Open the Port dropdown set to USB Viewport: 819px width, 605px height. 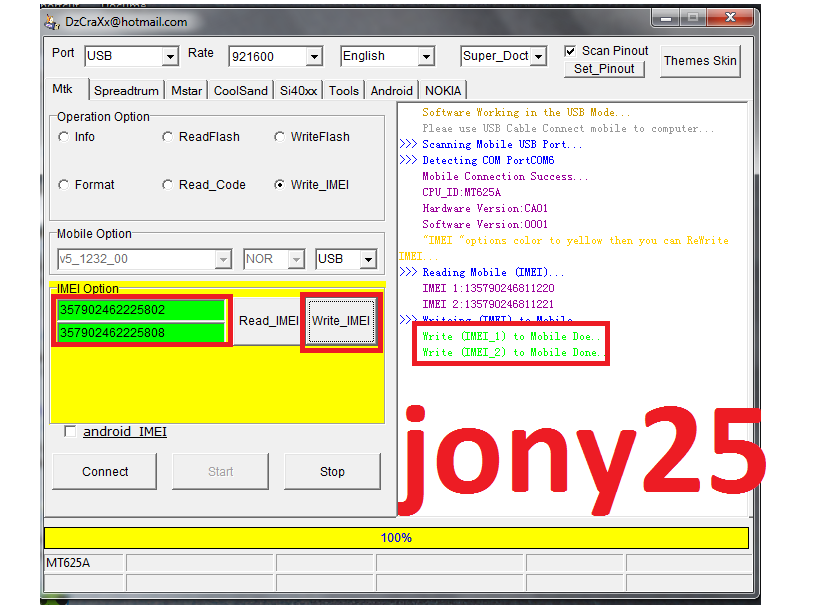tap(170, 57)
